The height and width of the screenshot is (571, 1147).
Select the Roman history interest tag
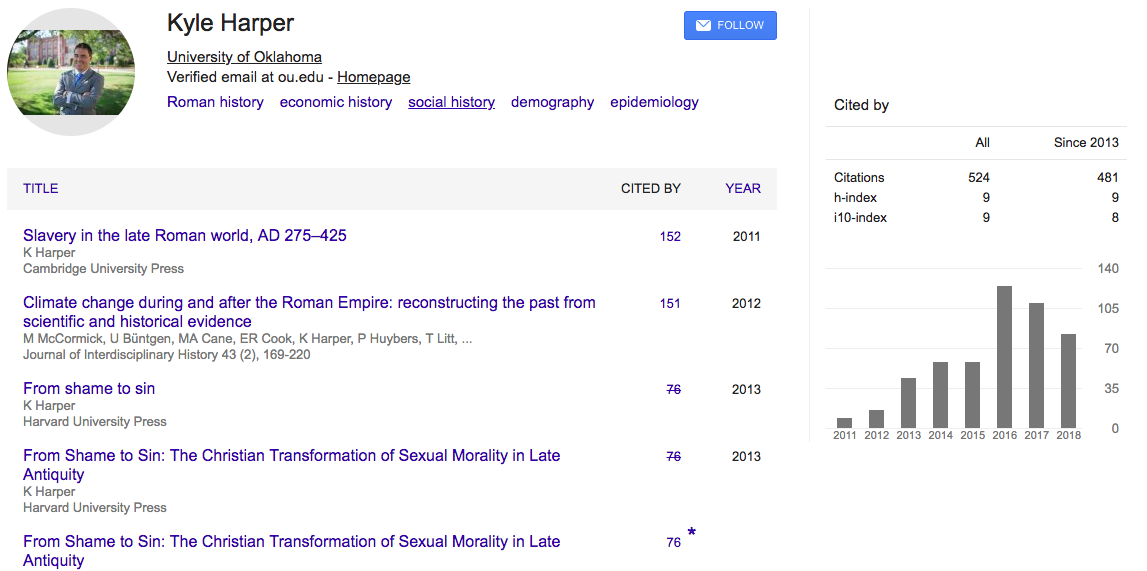tap(215, 102)
